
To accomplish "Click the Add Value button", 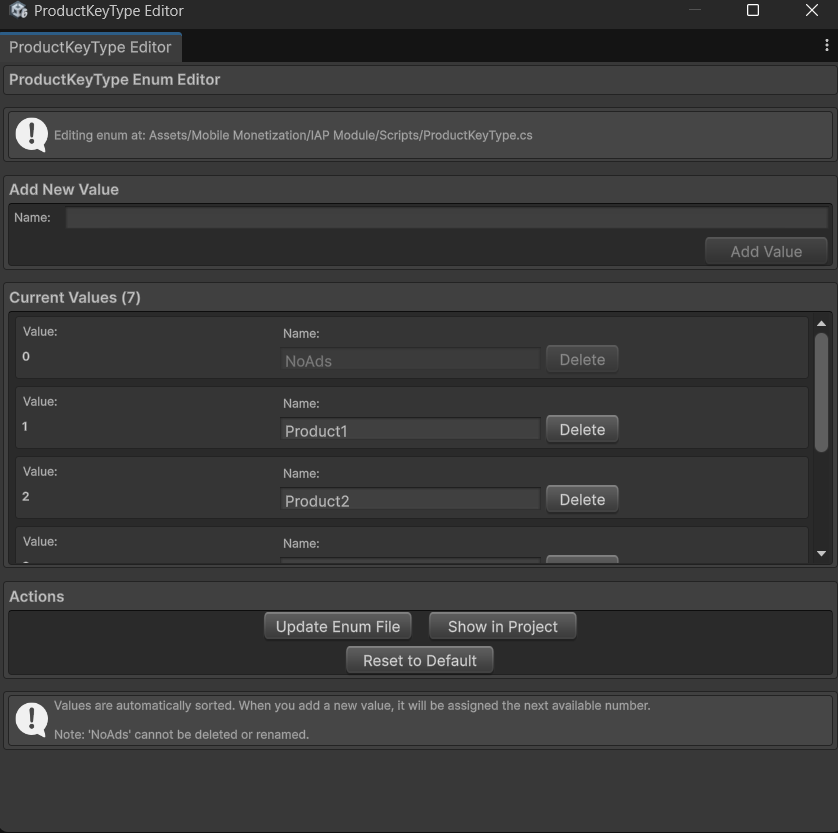I will coord(766,251).
